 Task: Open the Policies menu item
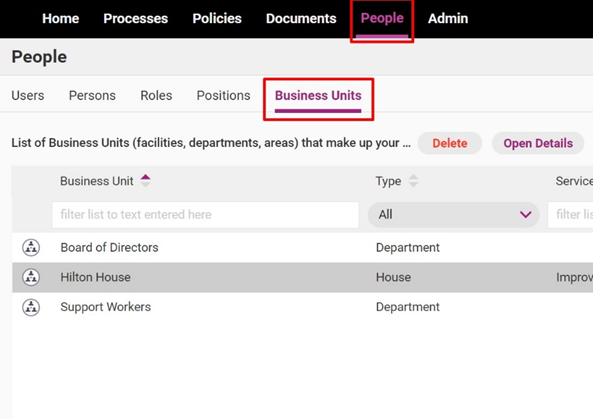coord(217,18)
